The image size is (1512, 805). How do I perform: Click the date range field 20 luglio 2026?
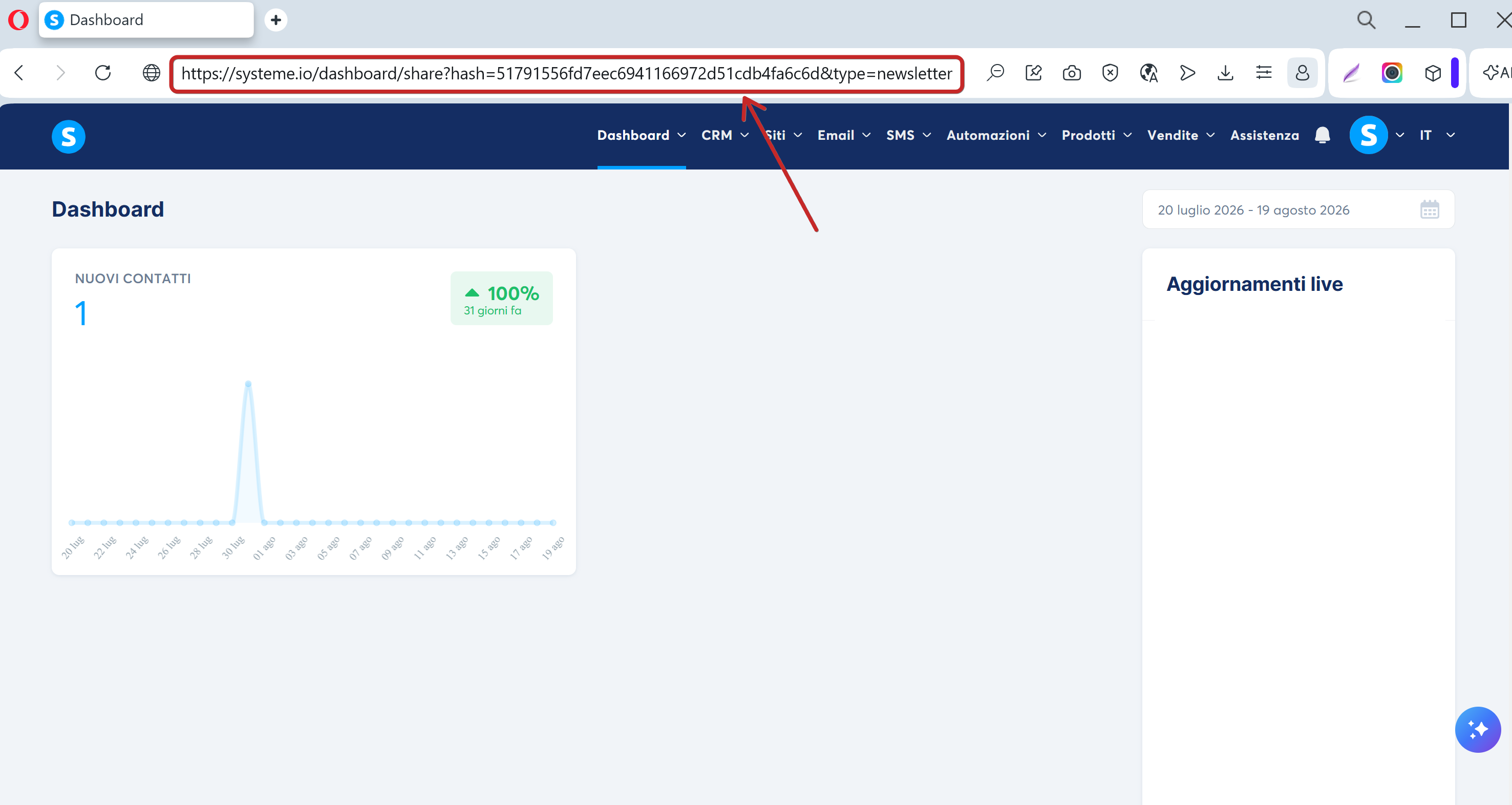(1298, 209)
